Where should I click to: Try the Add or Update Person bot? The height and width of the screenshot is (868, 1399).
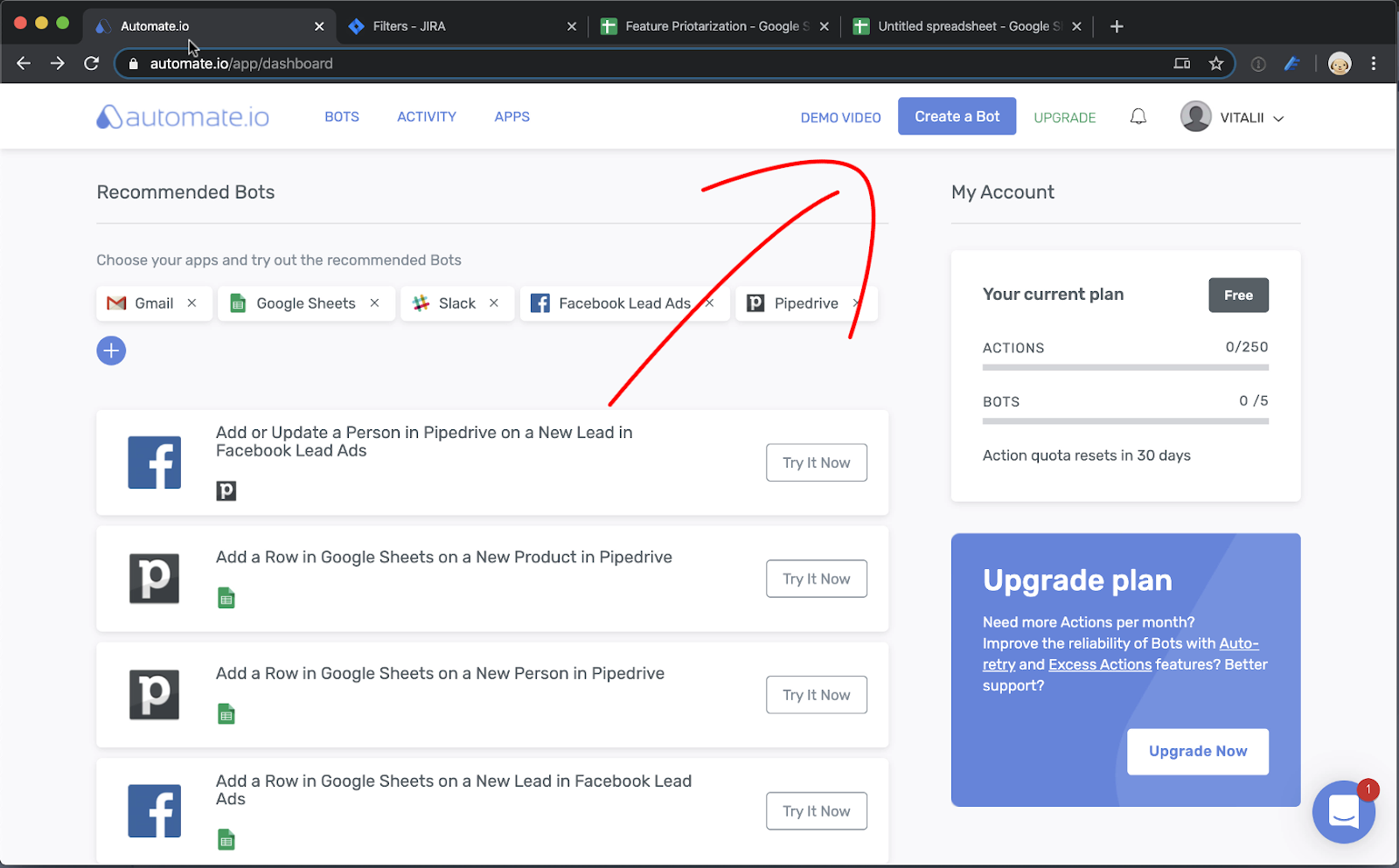(817, 462)
